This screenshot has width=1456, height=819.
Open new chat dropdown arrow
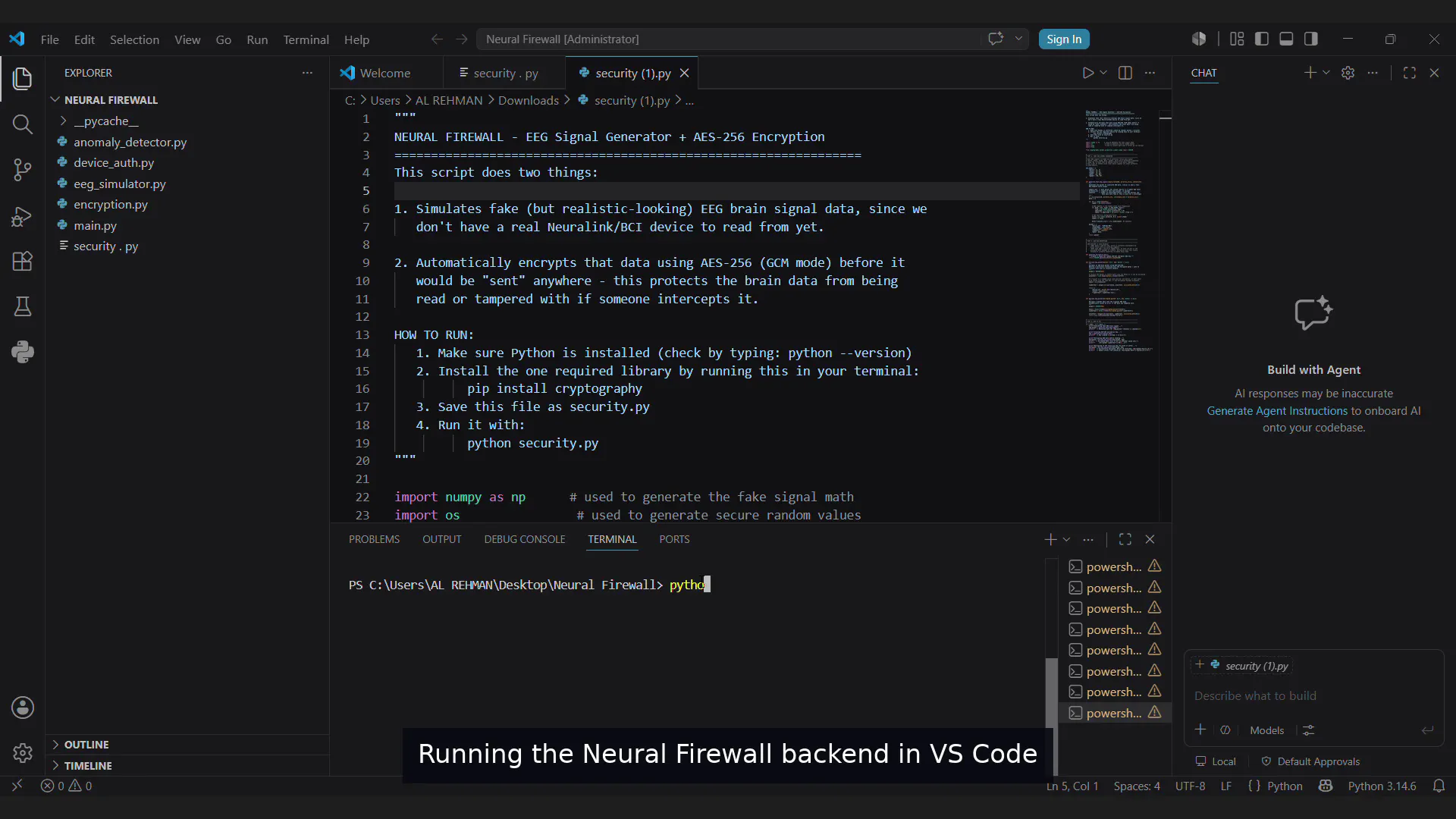1326,73
